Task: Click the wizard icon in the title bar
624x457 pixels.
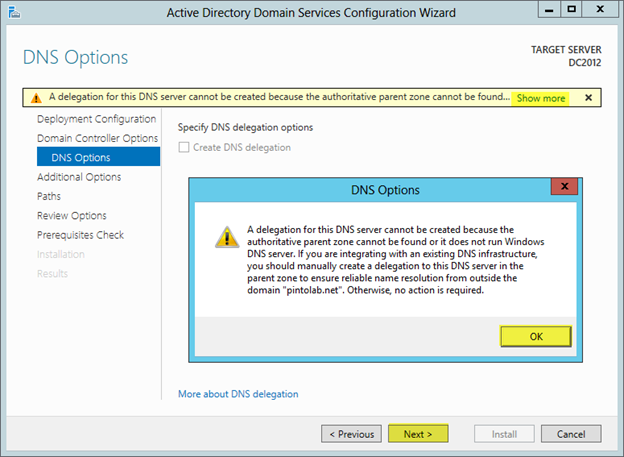Action: (14, 12)
